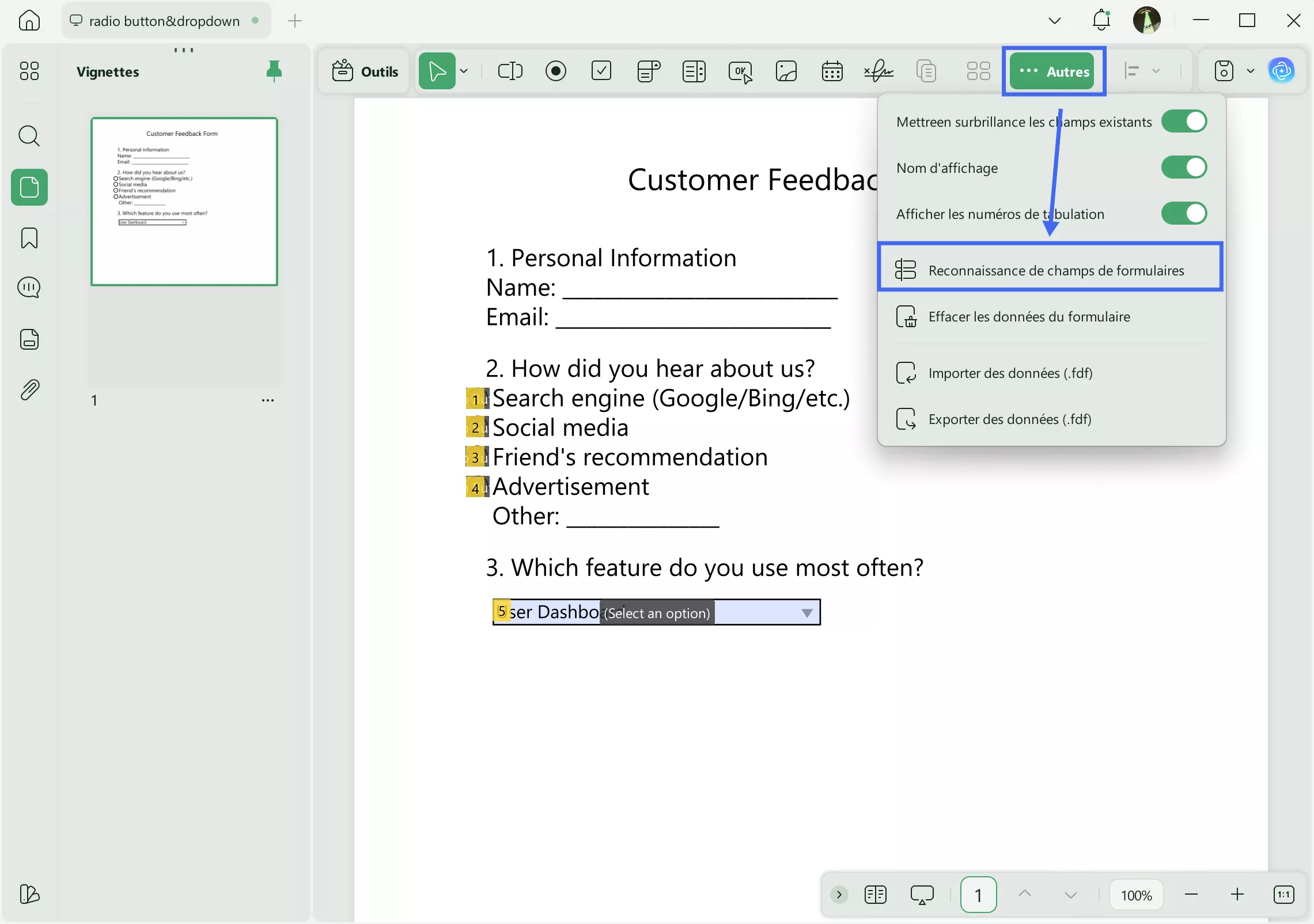This screenshot has height=924, width=1314.
Task: Open the attachments paperclip panel
Action: pyautogui.click(x=29, y=390)
